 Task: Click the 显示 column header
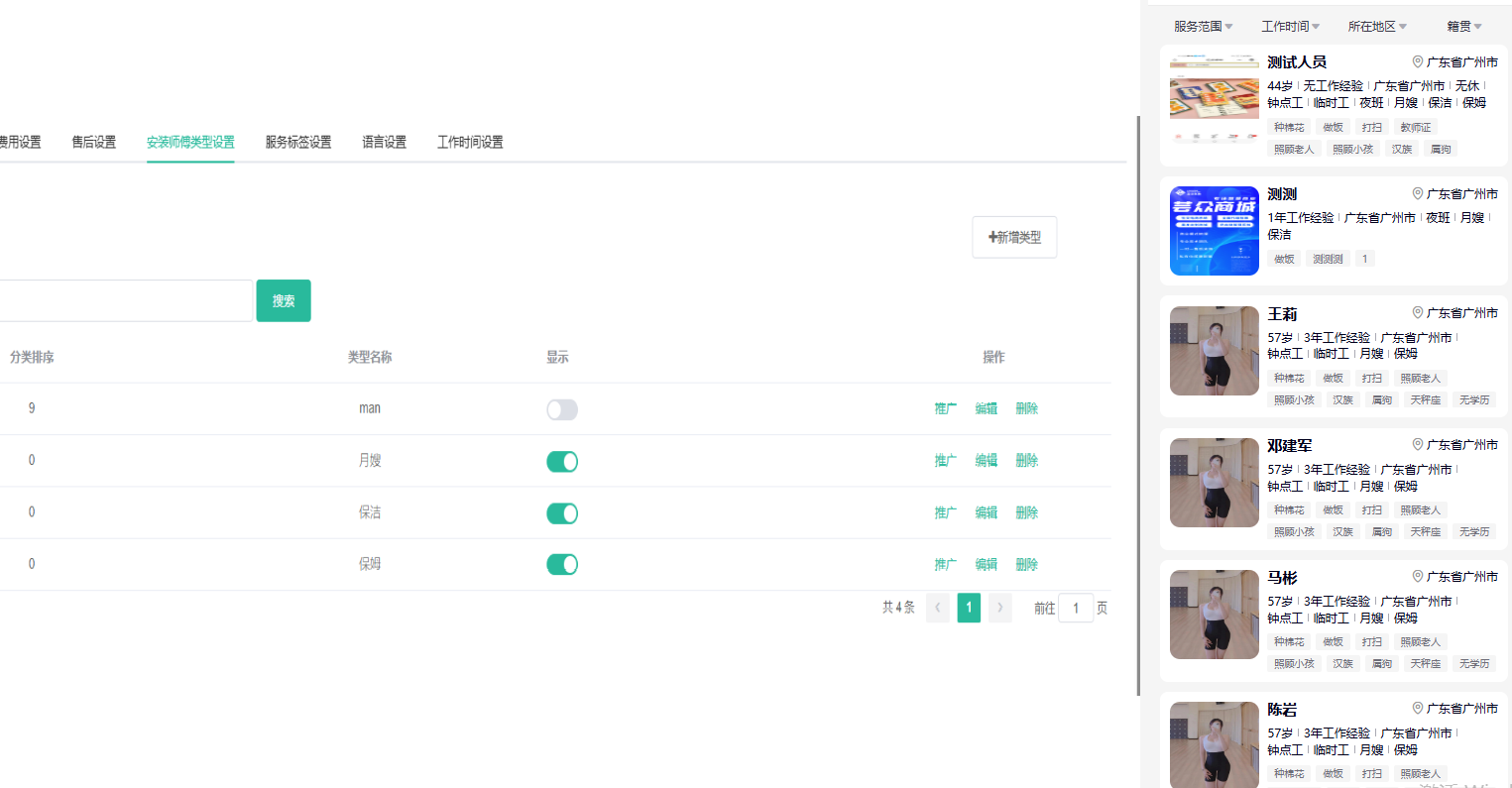point(557,357)
